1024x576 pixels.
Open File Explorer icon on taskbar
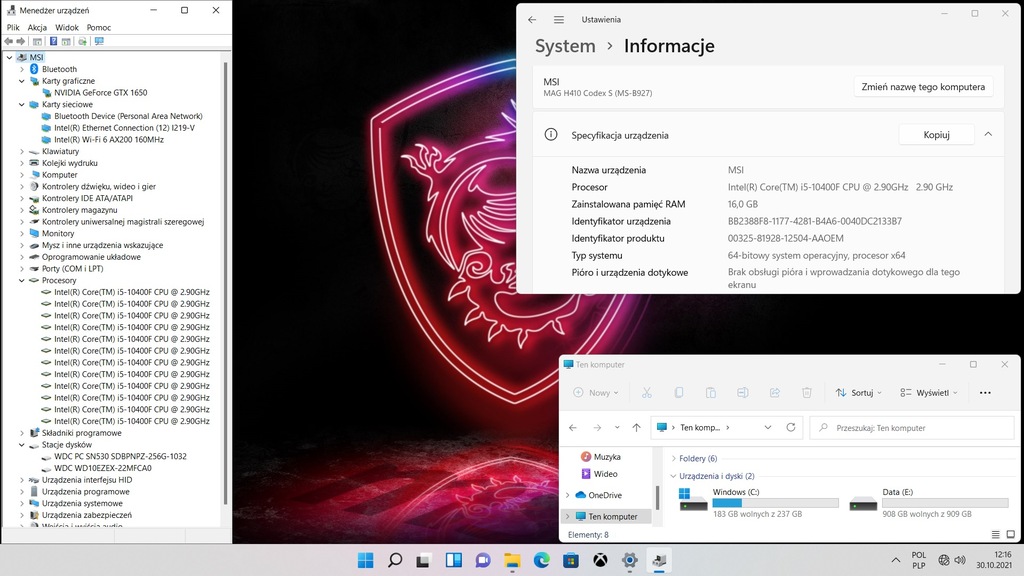tap(512, 560)
